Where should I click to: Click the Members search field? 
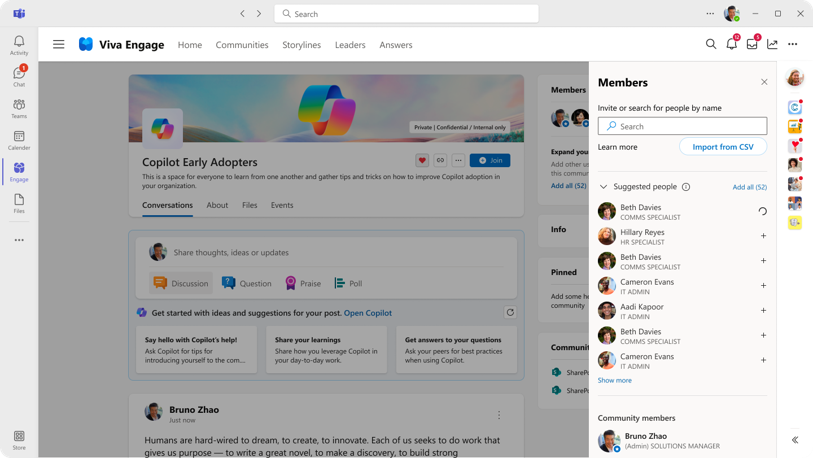click(682, 126)
